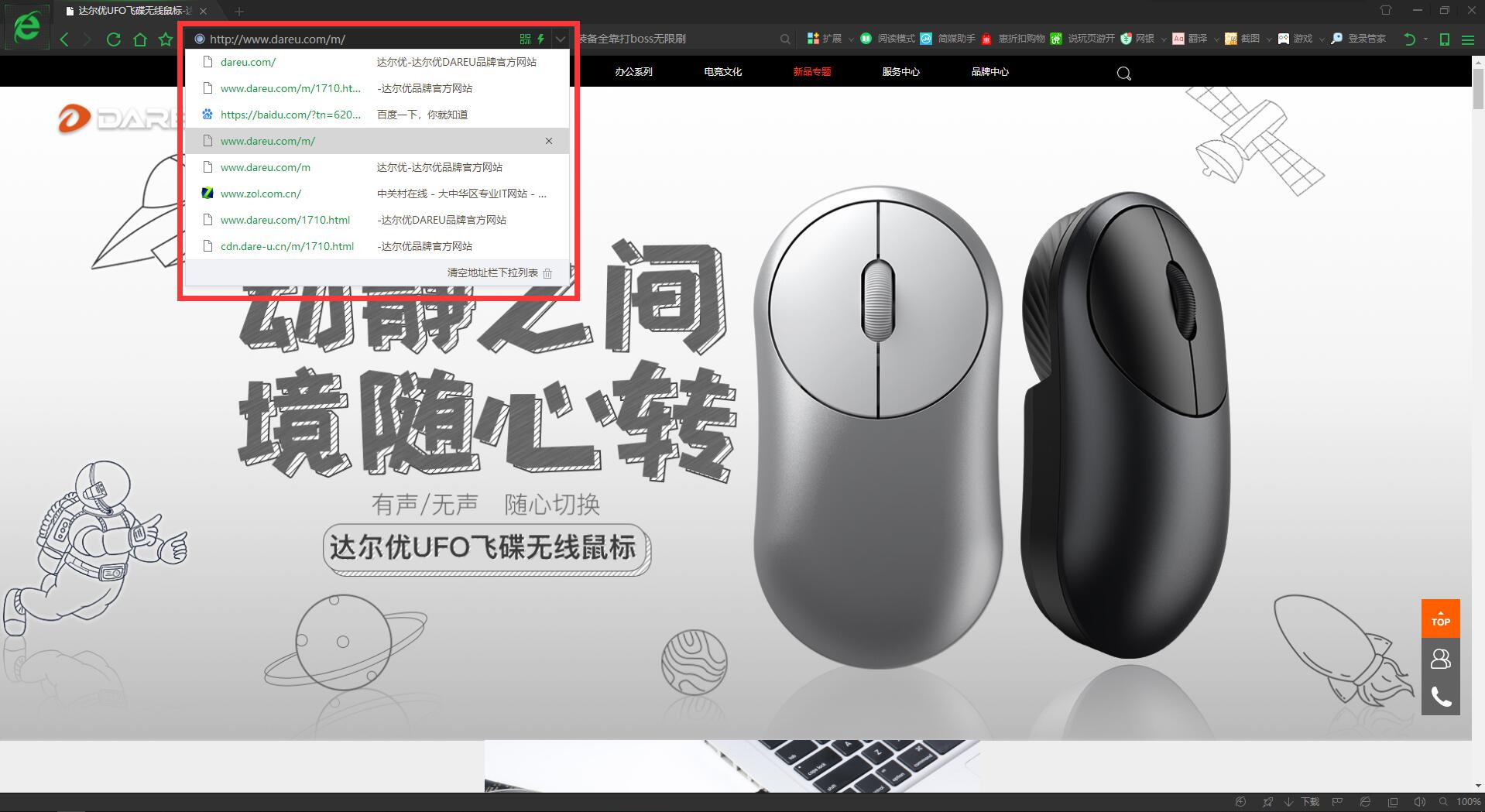
Task: Click the 360 browser logo icon
Action: (27, 27)
